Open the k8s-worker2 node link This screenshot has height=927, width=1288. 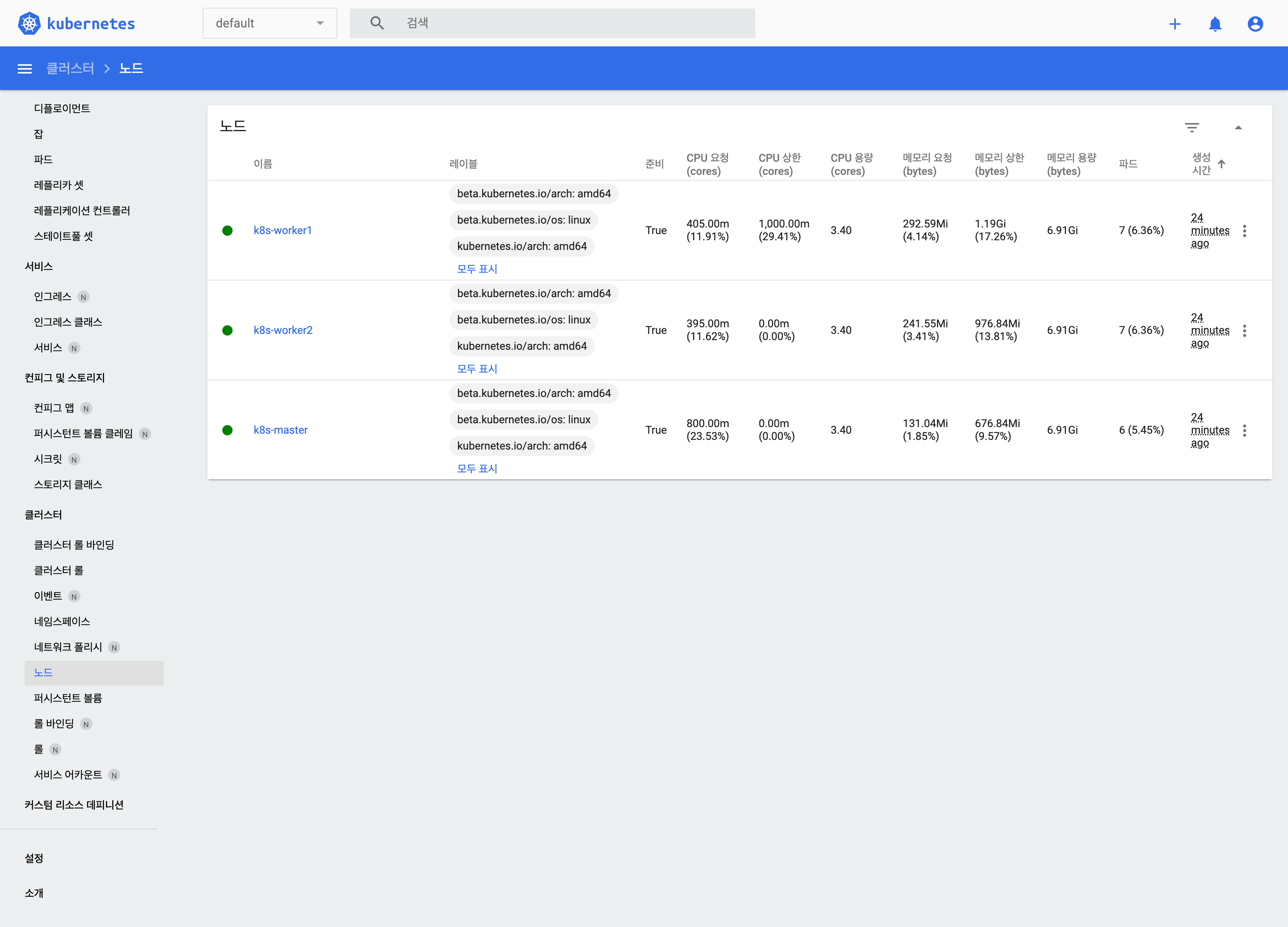283,330
